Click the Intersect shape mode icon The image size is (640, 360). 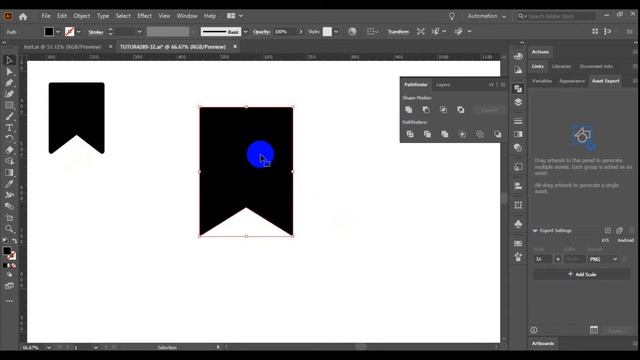(443, 110)
